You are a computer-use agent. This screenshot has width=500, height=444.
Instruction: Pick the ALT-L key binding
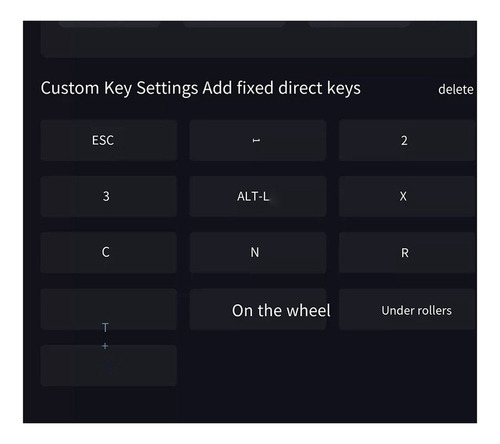coord(258,196)
